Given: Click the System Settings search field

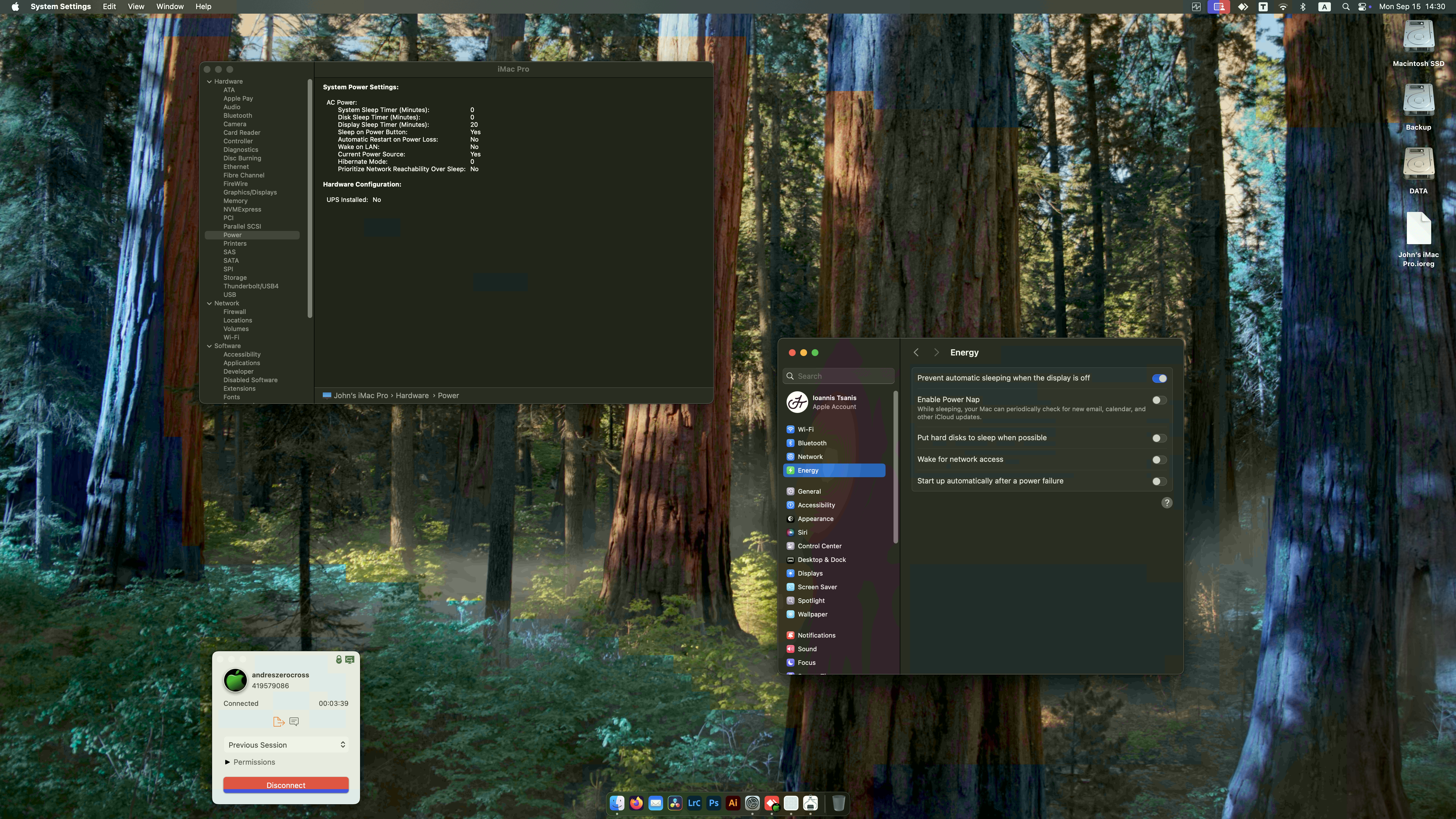Looking at the screenshot, I should [838, 375].
